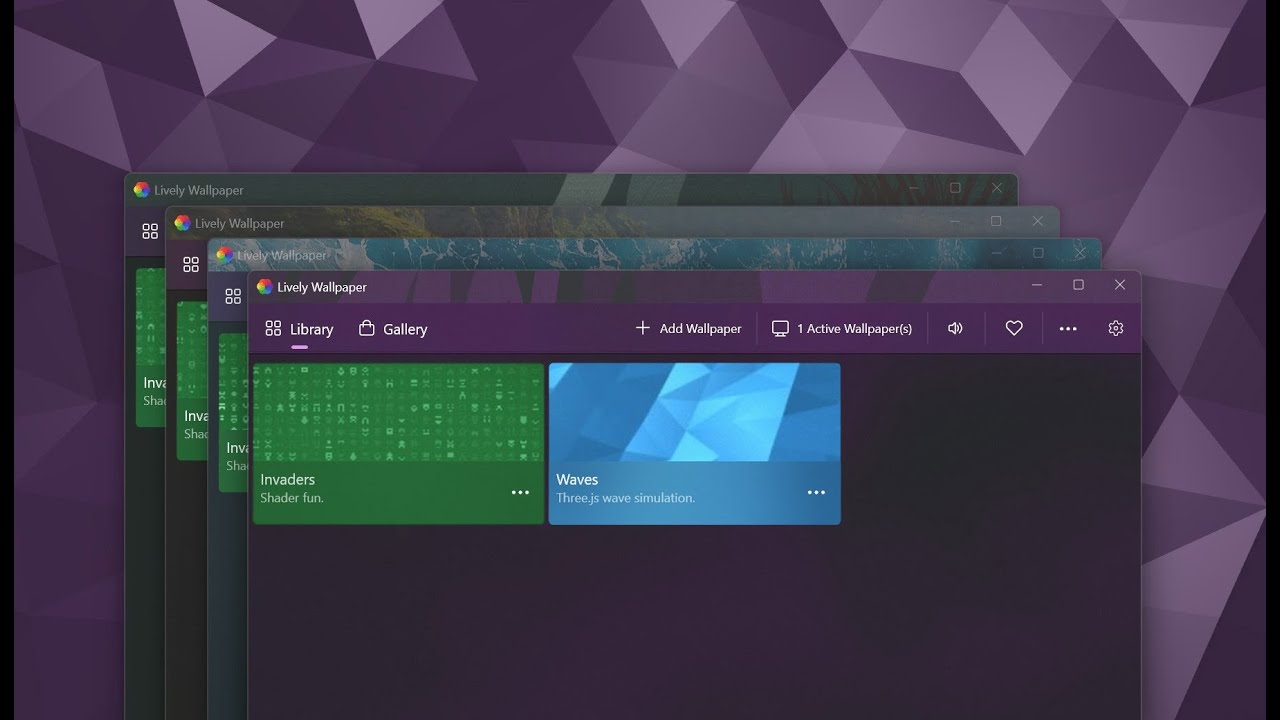Screen dimensions: 1280x720
Task: Click the Lively Wallpaper logo in front title bar
Action: pyautogui.click(x=264, y=286)
